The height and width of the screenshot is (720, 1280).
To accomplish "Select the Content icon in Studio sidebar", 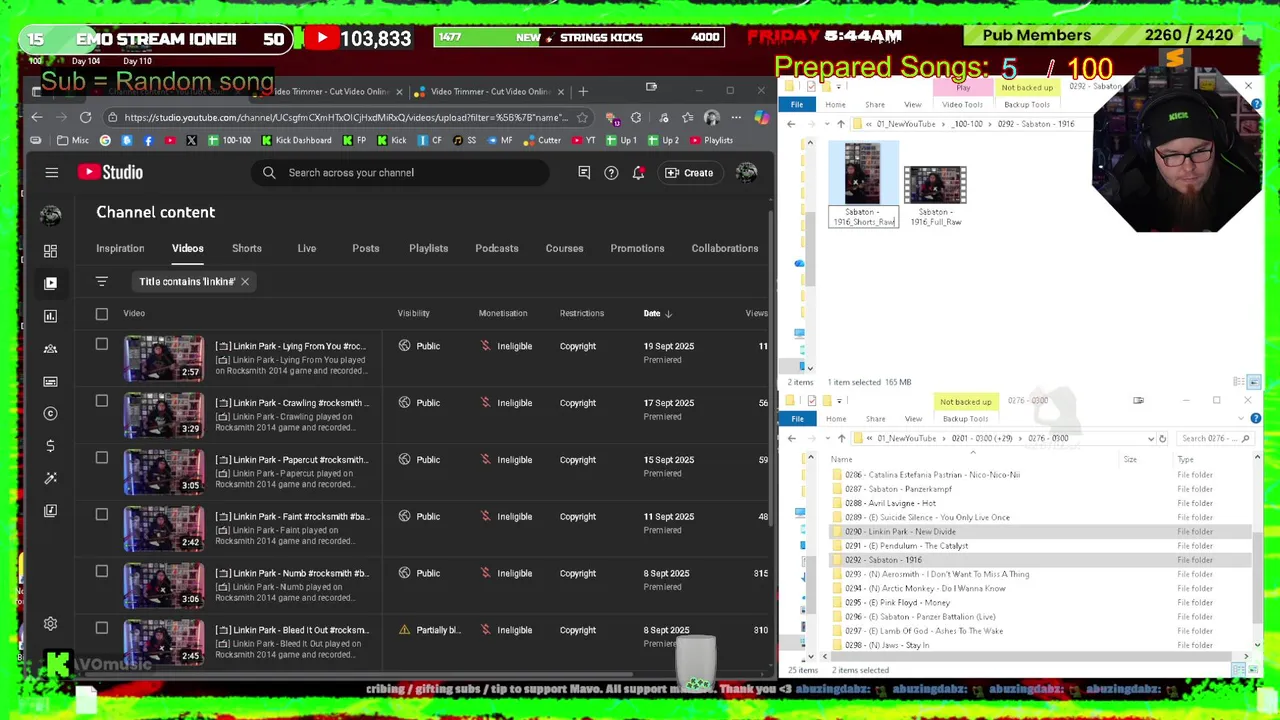I will coord(50,283).
